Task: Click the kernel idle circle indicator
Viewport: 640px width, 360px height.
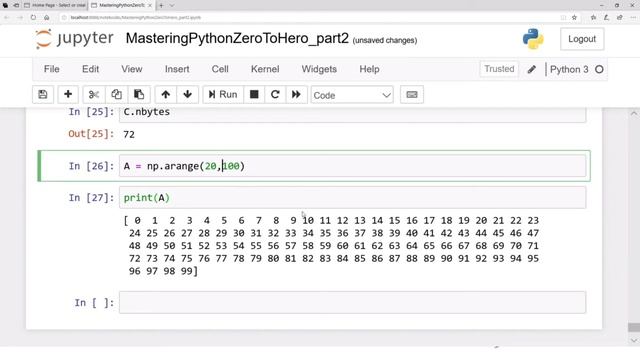Action: pos(599,69)
